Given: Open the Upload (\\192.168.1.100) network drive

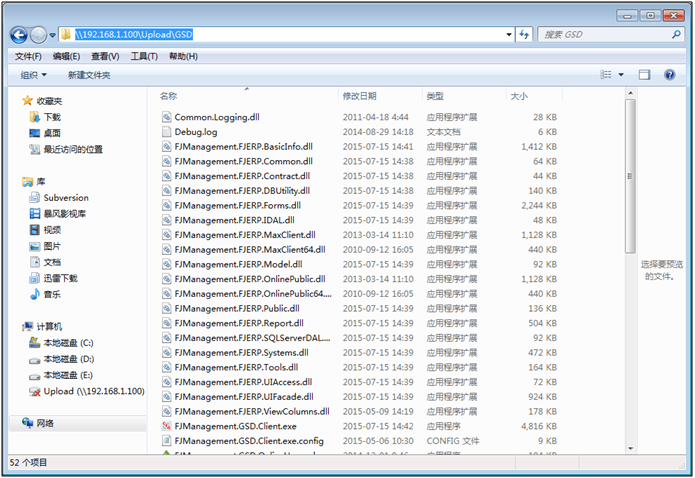Looking at the screenshot, I should click(x=94, y=392).
